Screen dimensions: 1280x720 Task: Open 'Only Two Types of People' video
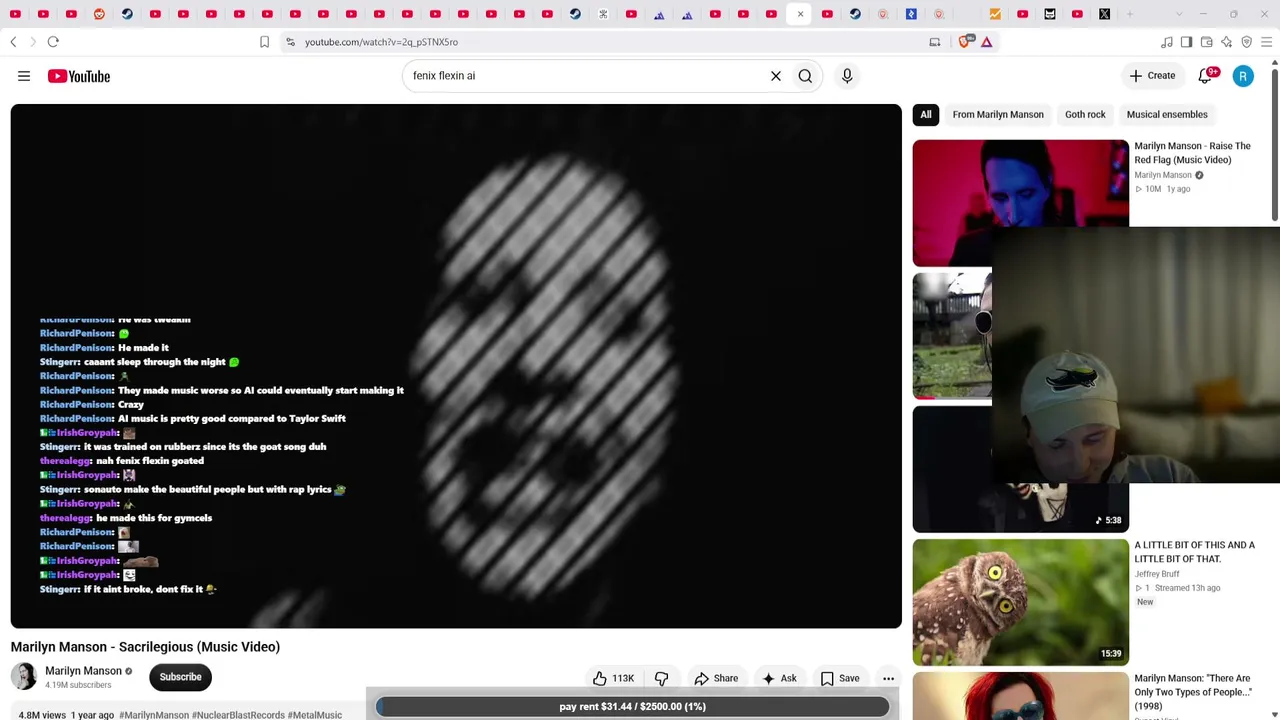pyautogui.click(x=1192, y=692)
